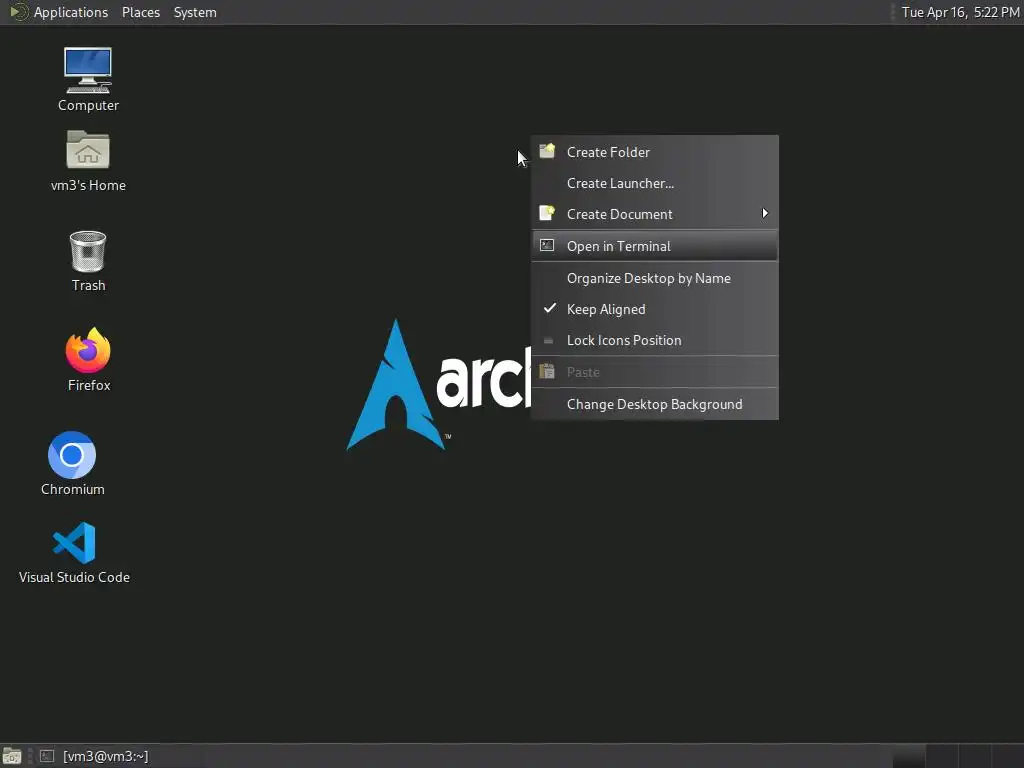Click the first workspace in the switcher
The height and width of the screenshot is (768, 1024).
(x=908, y=756)
